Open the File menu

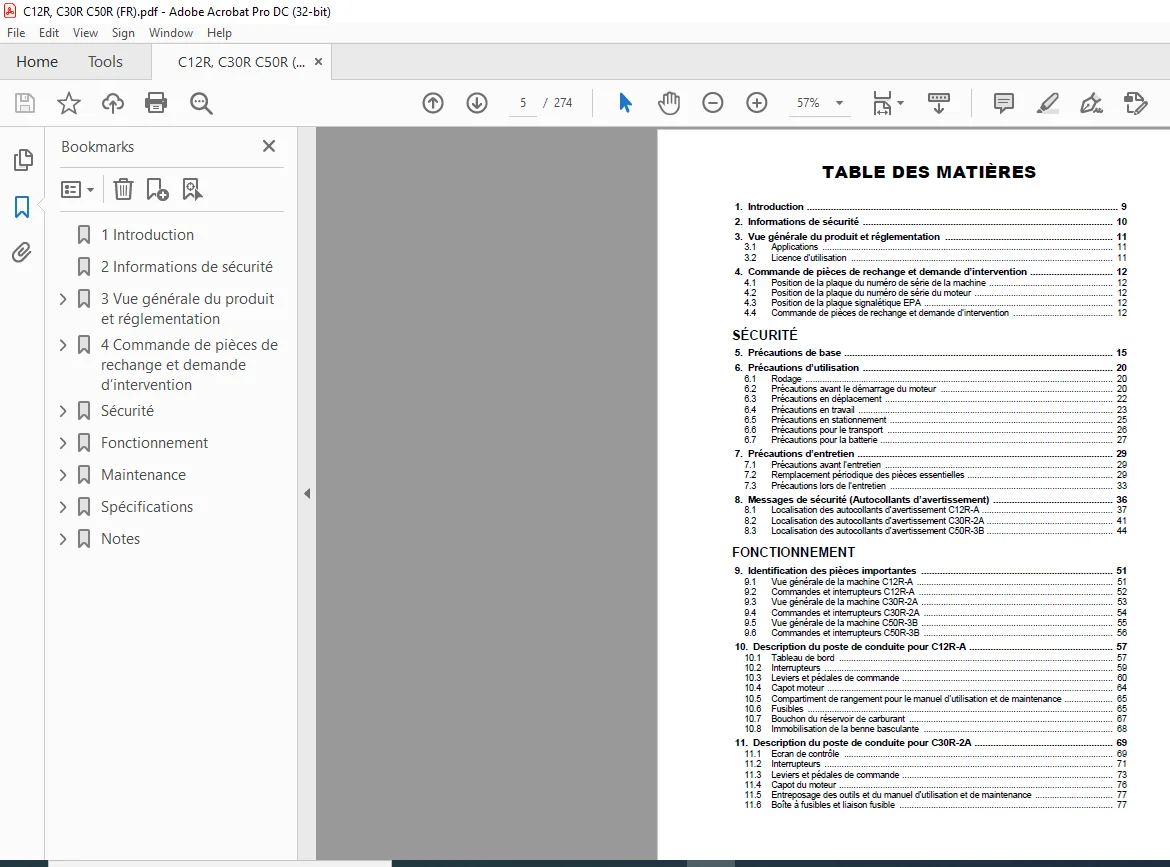(x=16, y=33)
